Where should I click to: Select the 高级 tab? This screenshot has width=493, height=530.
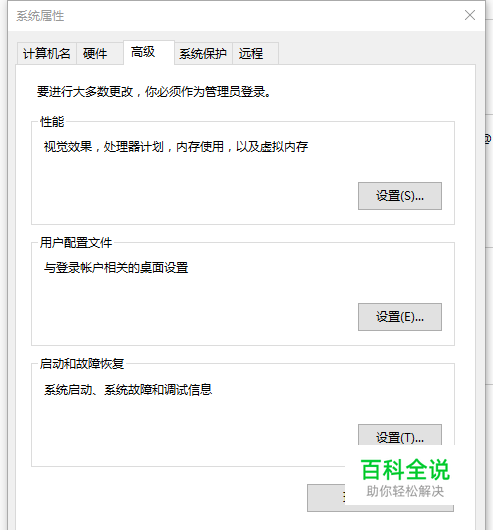(x=149, y=52)
